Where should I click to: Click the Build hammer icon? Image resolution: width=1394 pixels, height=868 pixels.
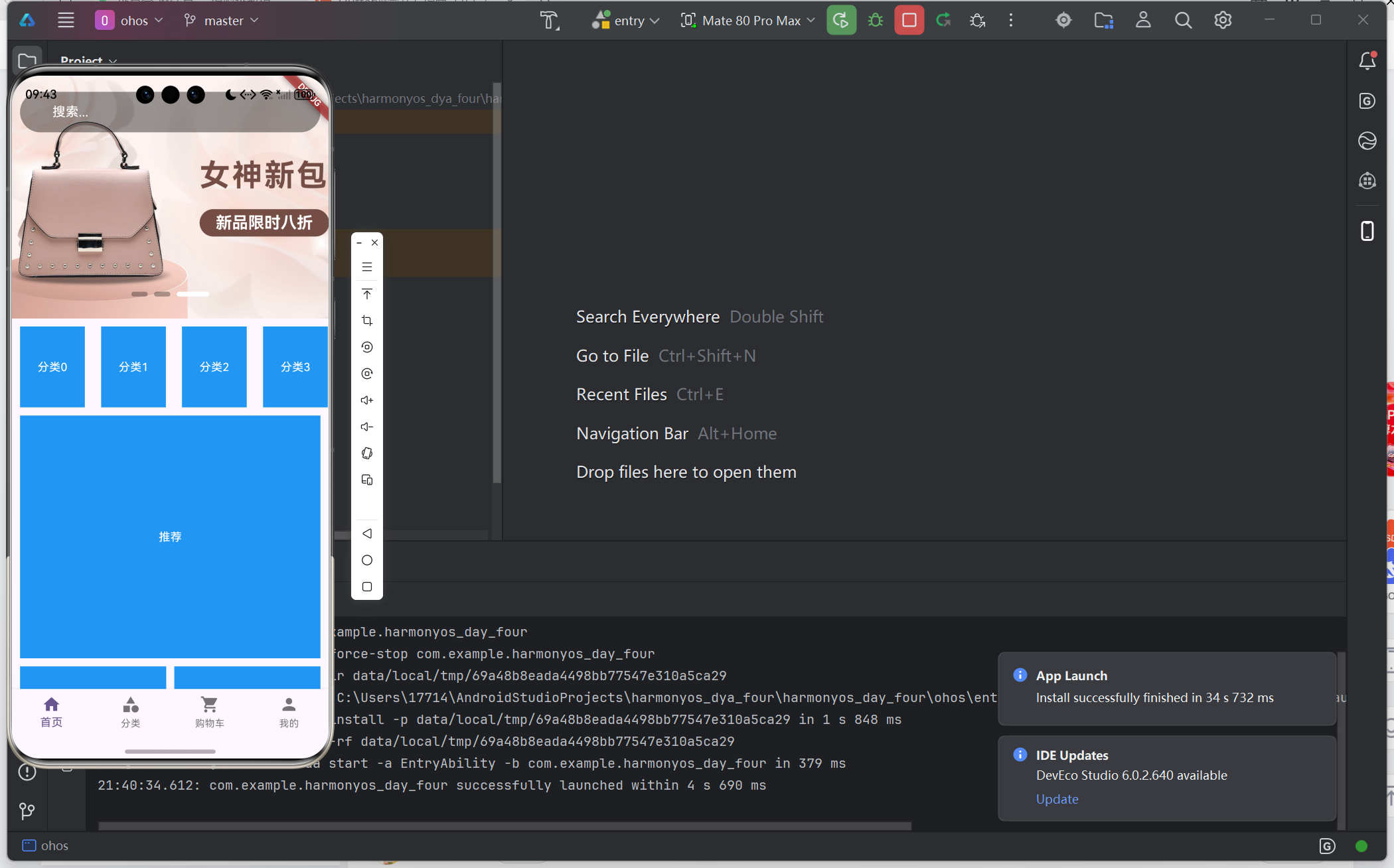tap(549, 21)
